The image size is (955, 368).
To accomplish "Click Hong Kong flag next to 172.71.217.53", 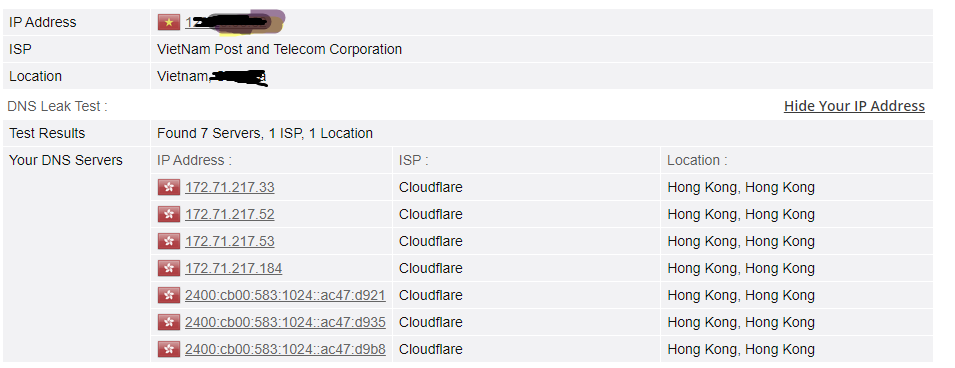I will [169, 241].
